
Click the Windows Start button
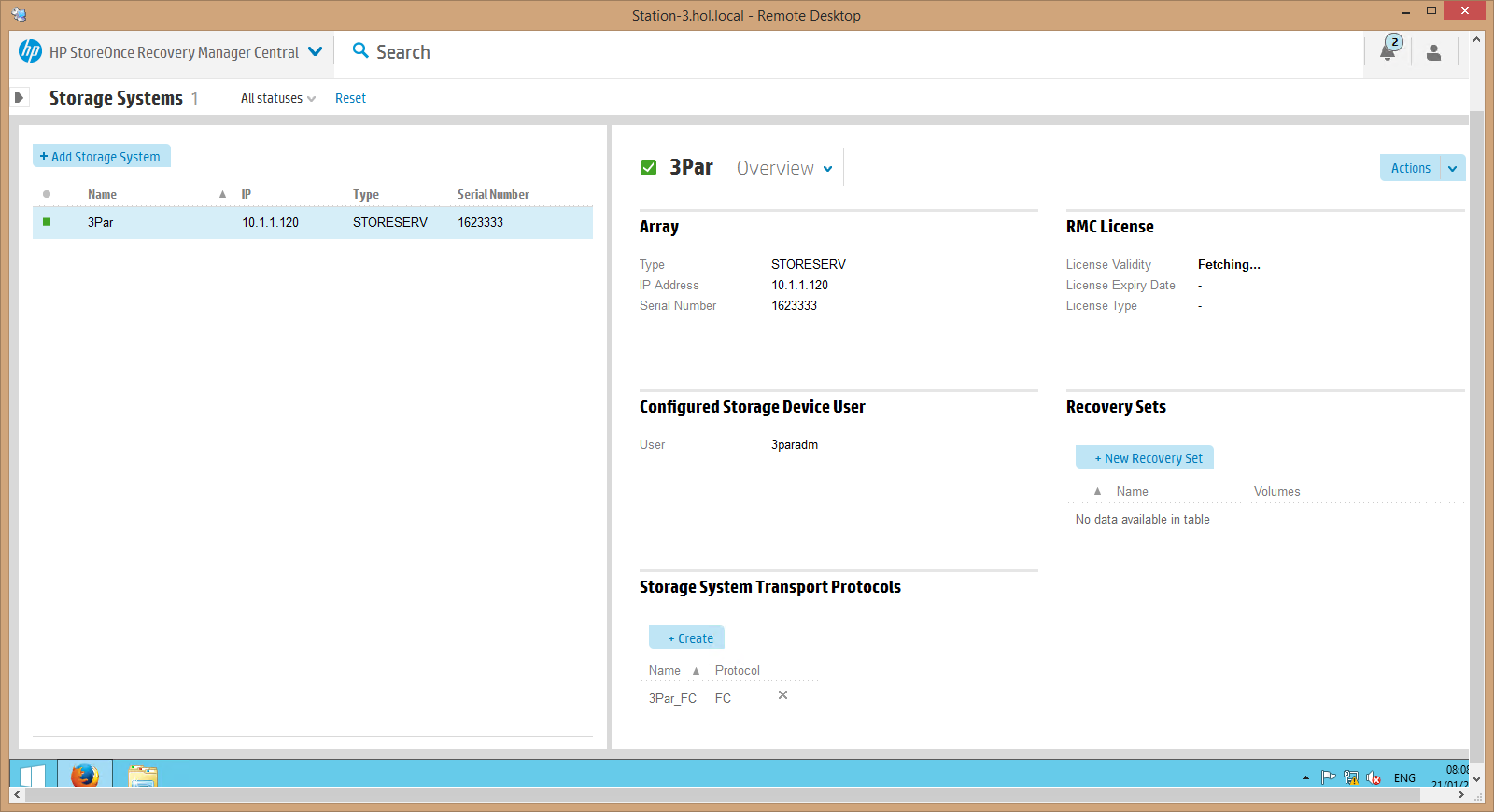point(33,775)
